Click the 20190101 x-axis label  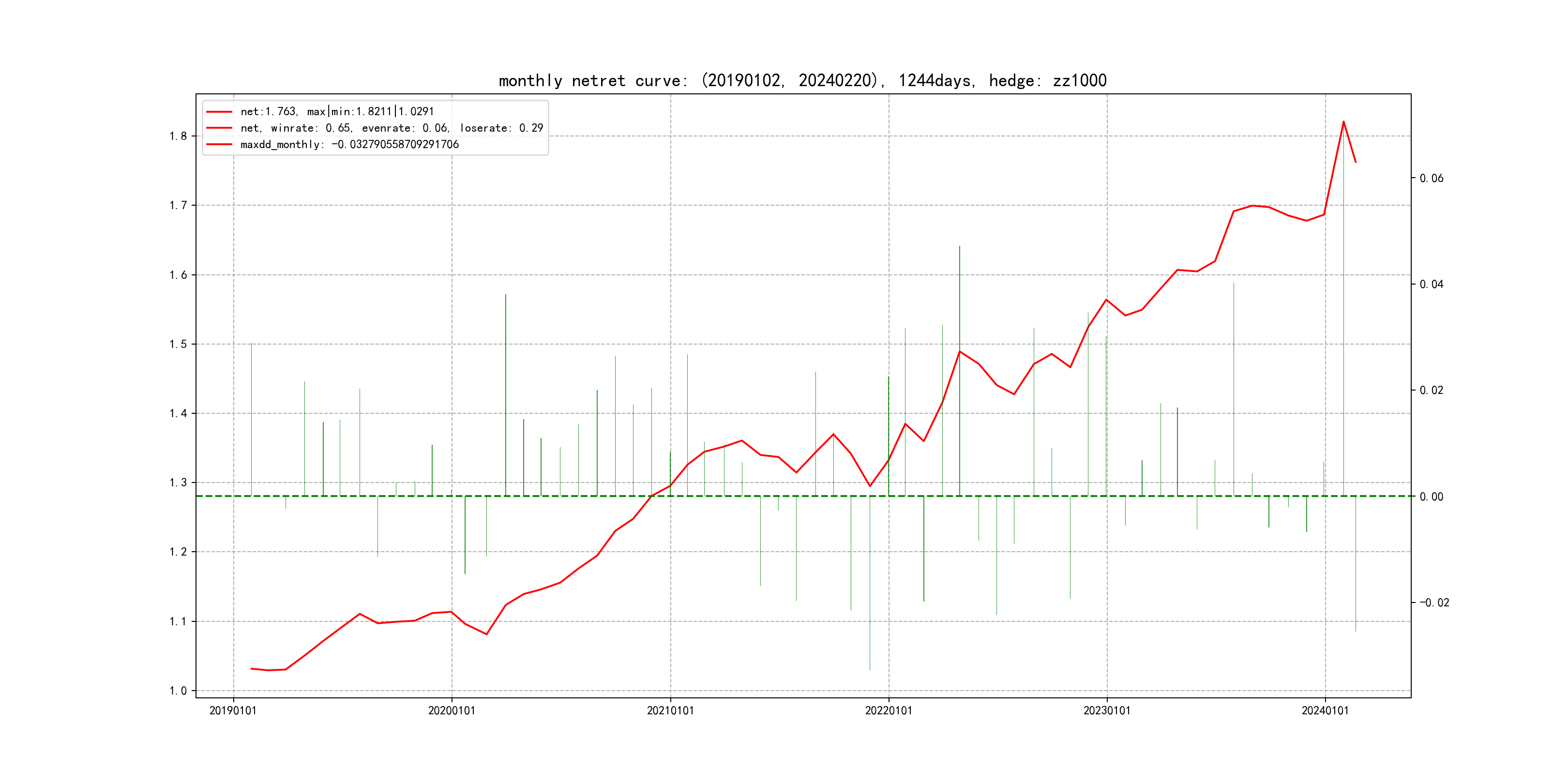(233, 710)
